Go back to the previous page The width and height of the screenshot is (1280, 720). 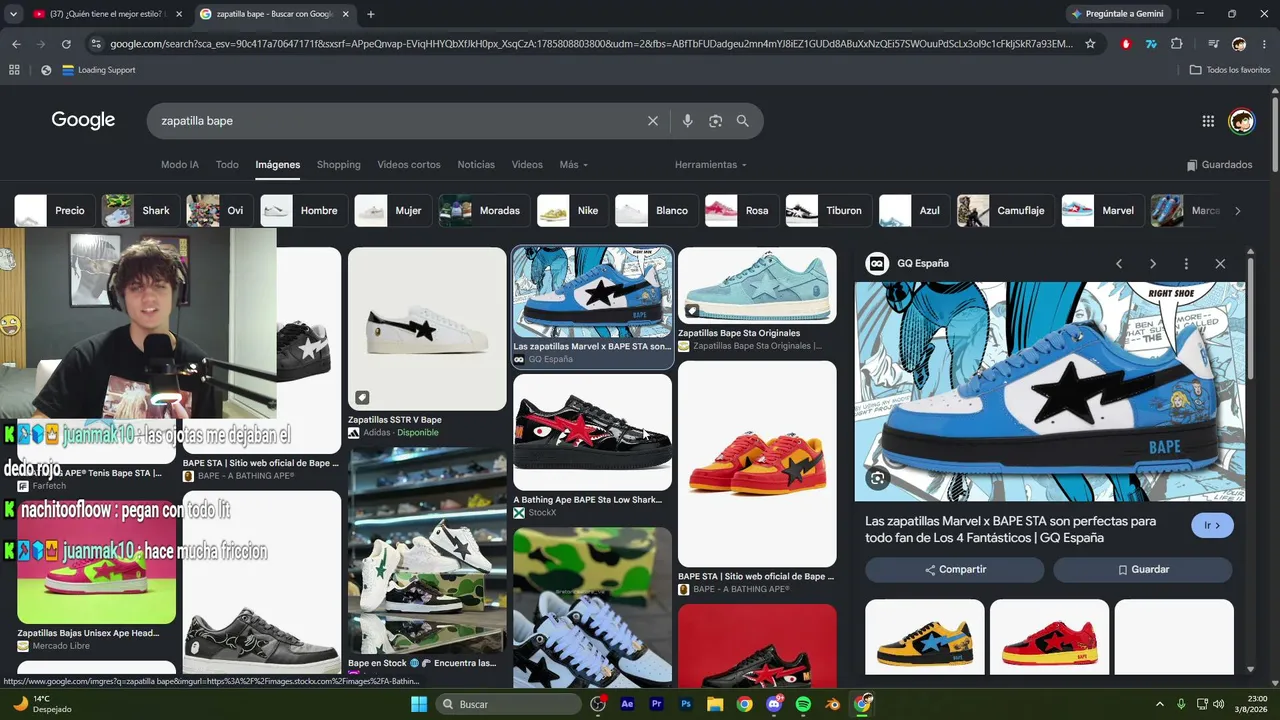[16, 44]
